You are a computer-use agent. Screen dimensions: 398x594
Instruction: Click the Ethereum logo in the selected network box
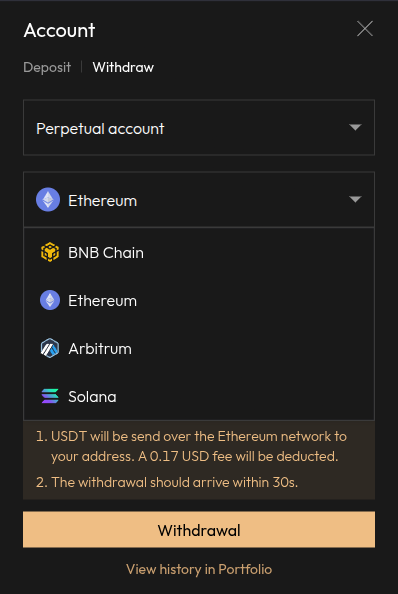point(48,200)
